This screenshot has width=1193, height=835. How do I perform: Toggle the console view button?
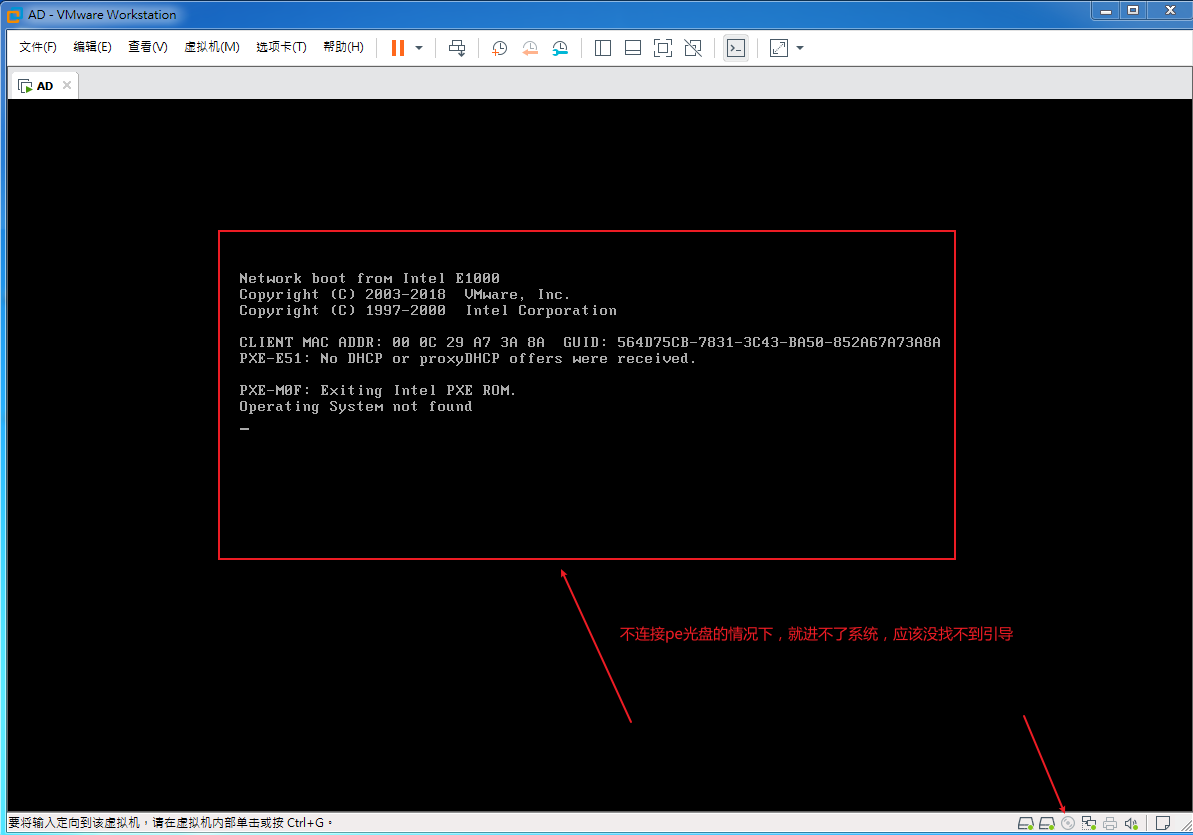point(736,48)
